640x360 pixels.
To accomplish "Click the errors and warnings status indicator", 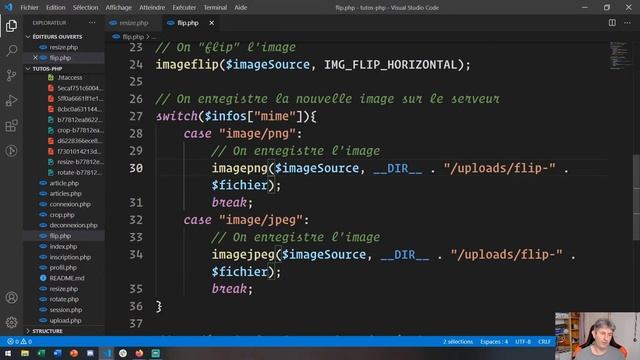I will point(19,341).
